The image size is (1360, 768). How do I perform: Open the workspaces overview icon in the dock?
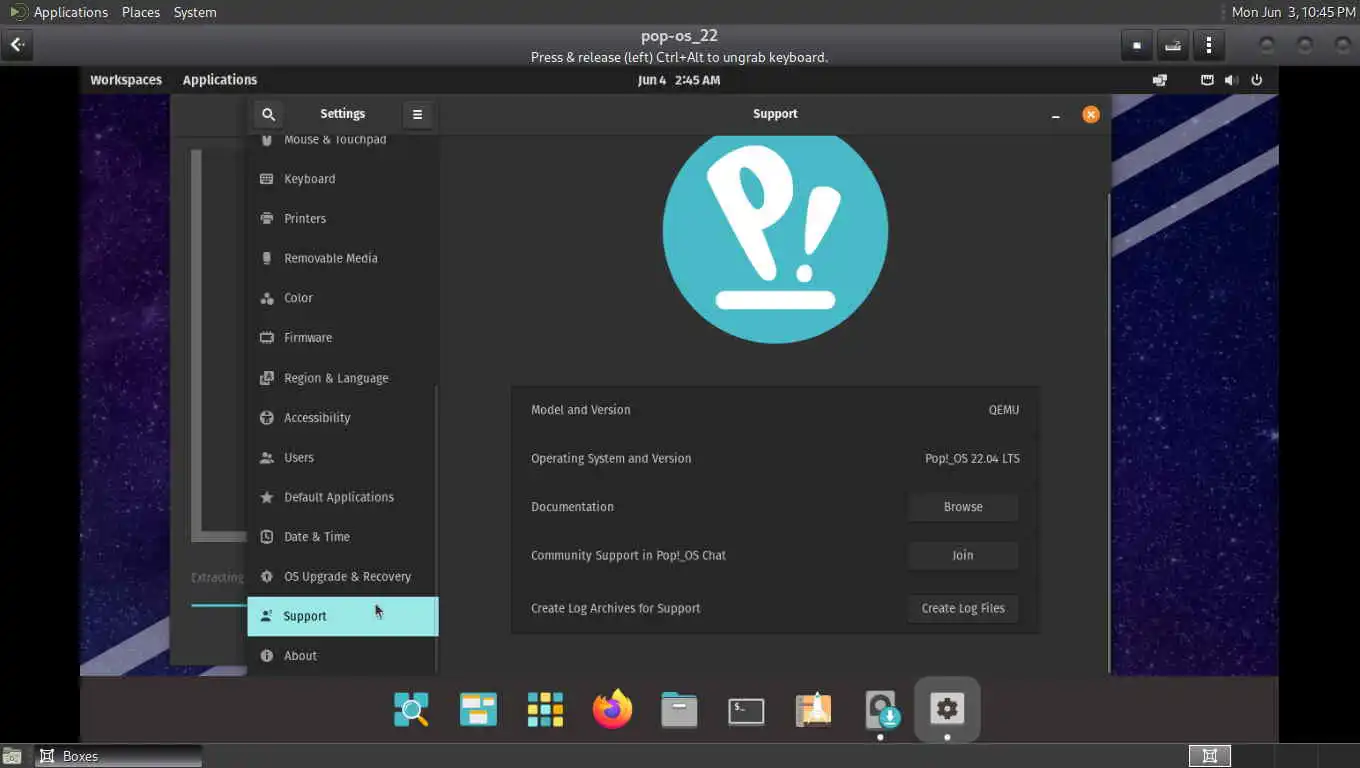tap(478, 709)
